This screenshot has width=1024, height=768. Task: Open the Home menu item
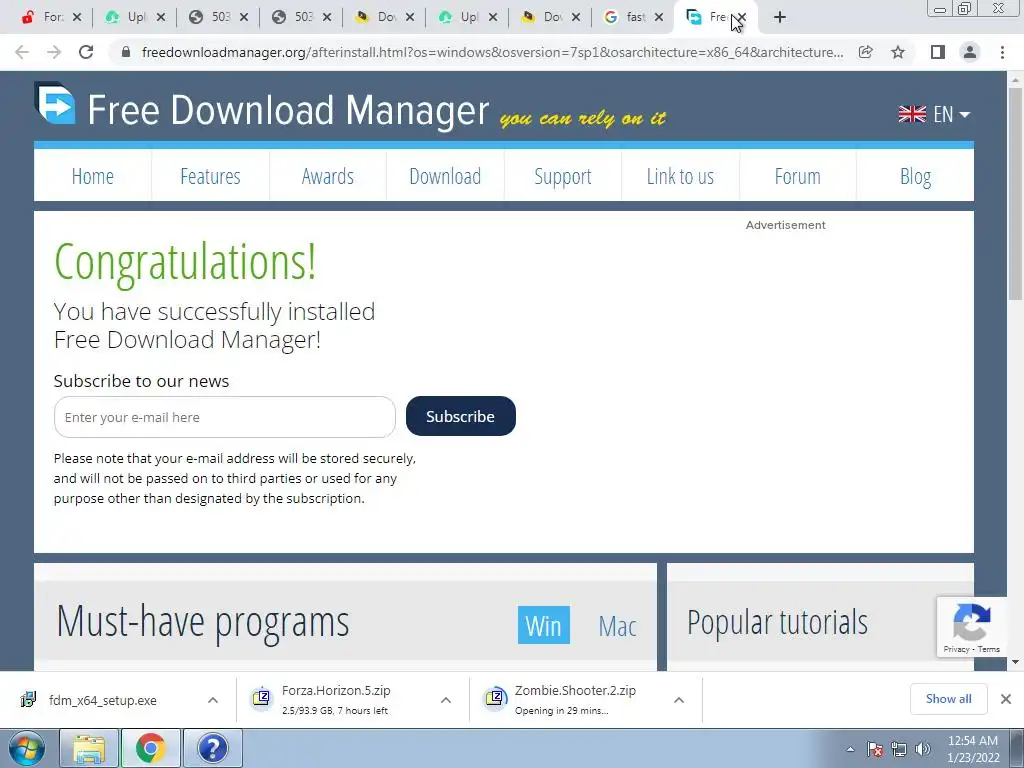93,176
